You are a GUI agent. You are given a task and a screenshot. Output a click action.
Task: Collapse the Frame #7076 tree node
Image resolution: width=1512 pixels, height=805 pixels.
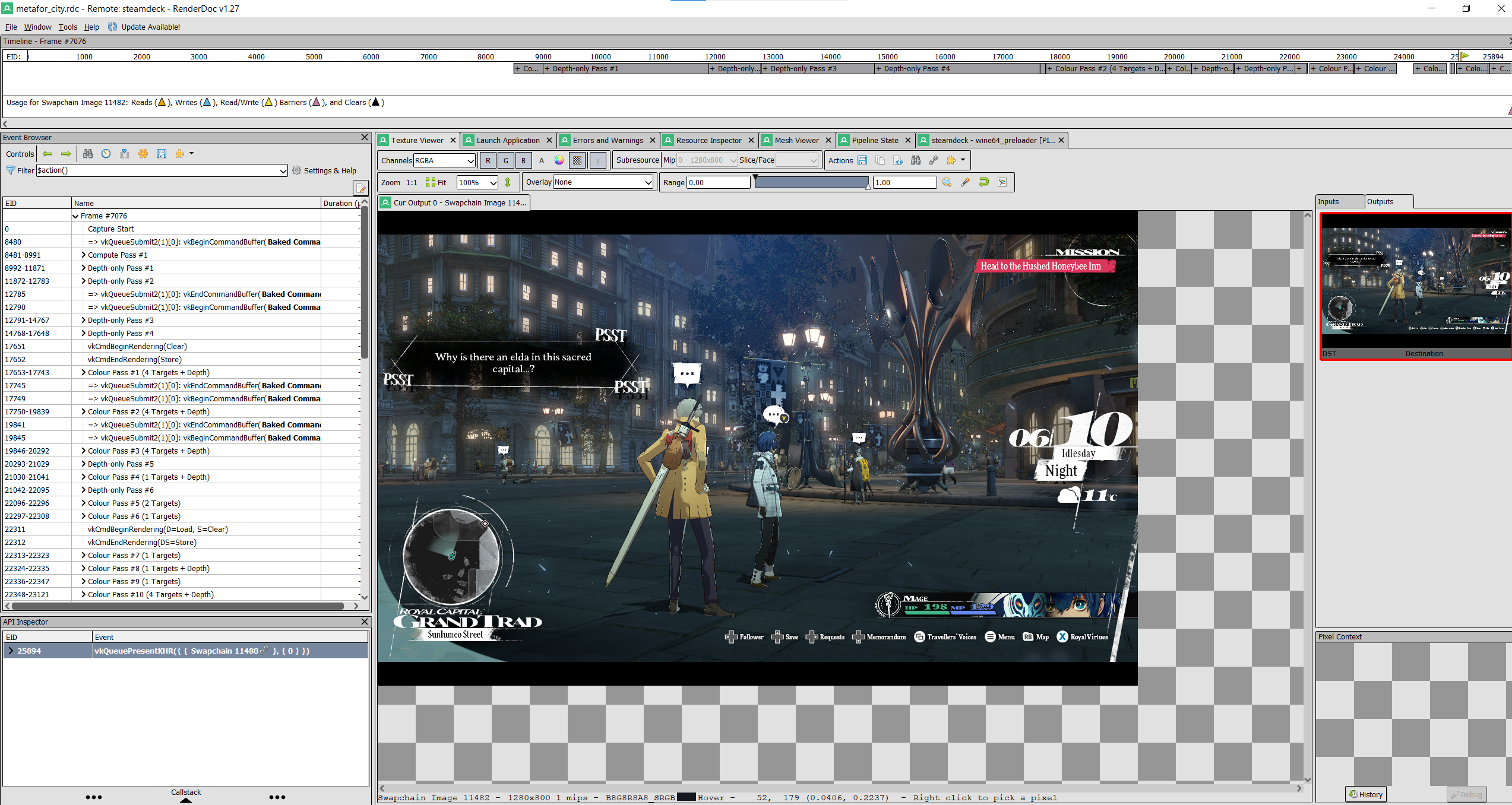[76, 216]
